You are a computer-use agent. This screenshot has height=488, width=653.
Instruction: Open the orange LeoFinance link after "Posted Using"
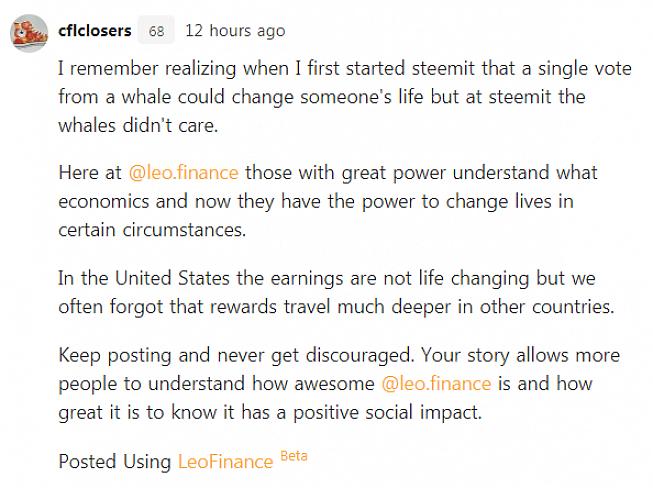pyautogui.click(x=225, y=461)
